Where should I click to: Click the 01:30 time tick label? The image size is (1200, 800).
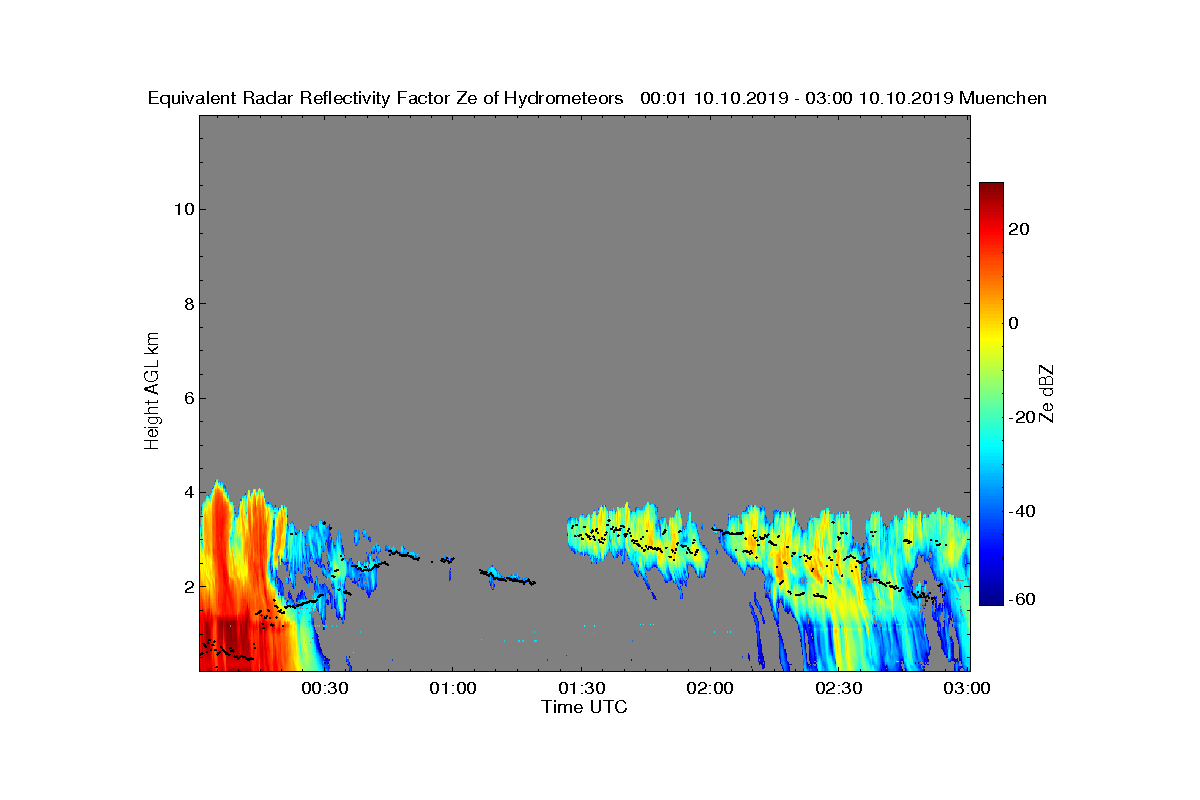[x=581, y=688]
